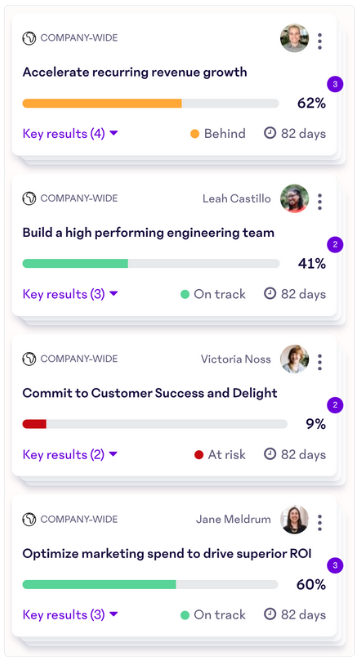This screenshot has width=361, height=664.
Task: Click the avatar on the revenue growth card
Action: (294, 38)
